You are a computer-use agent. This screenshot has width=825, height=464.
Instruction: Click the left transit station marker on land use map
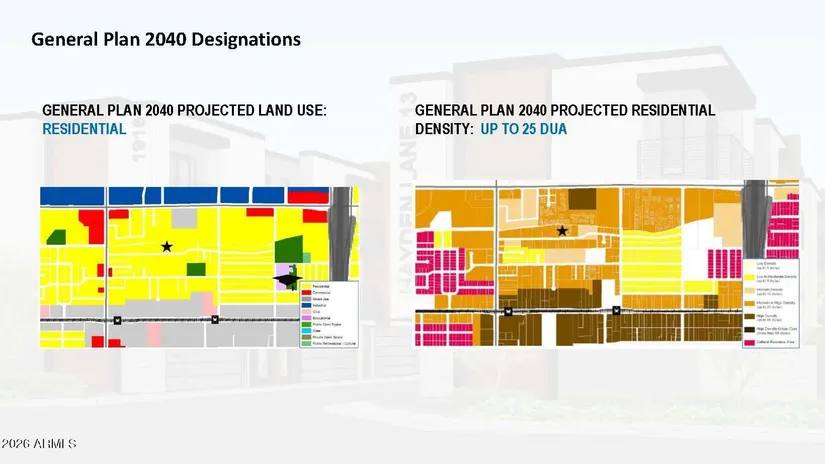[x=117, y=320]
